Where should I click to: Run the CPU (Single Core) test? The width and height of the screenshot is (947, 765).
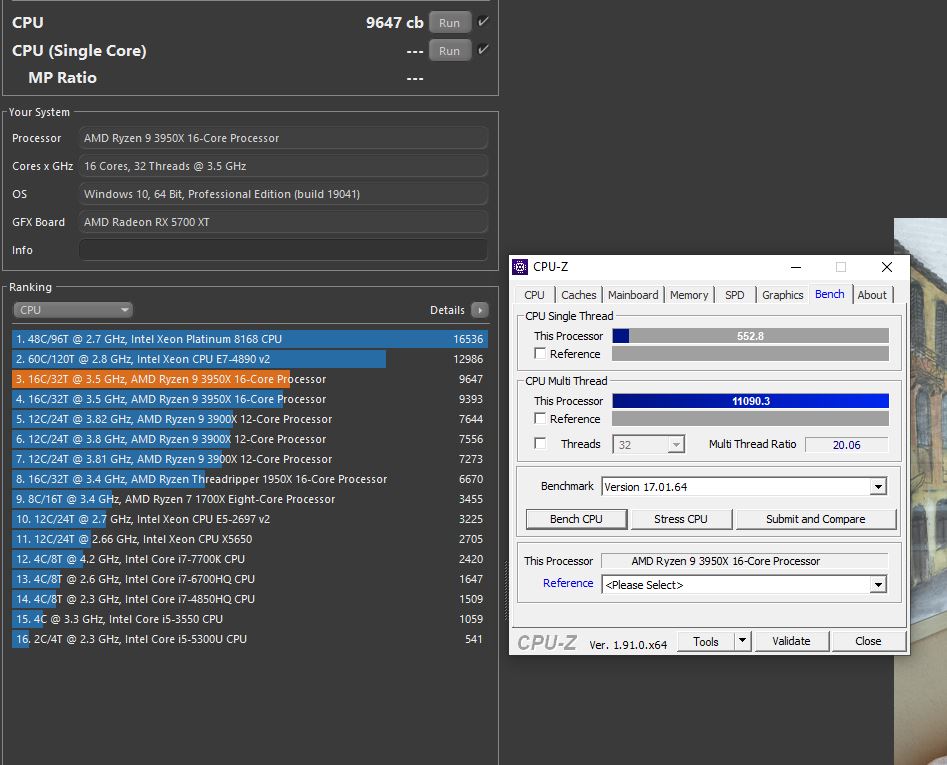tap(449, 51)
